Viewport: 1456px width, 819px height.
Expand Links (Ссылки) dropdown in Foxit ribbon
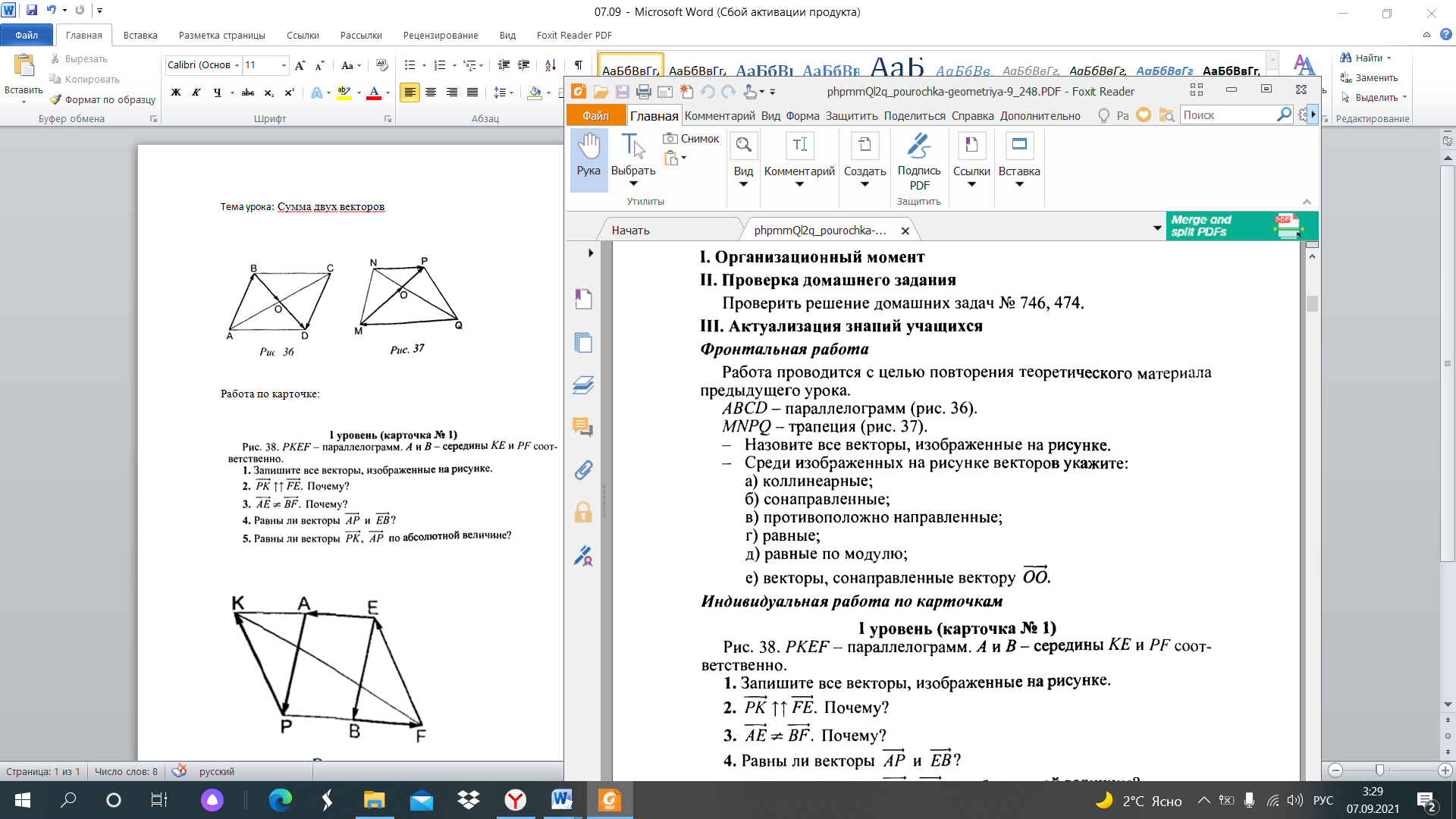971,184
